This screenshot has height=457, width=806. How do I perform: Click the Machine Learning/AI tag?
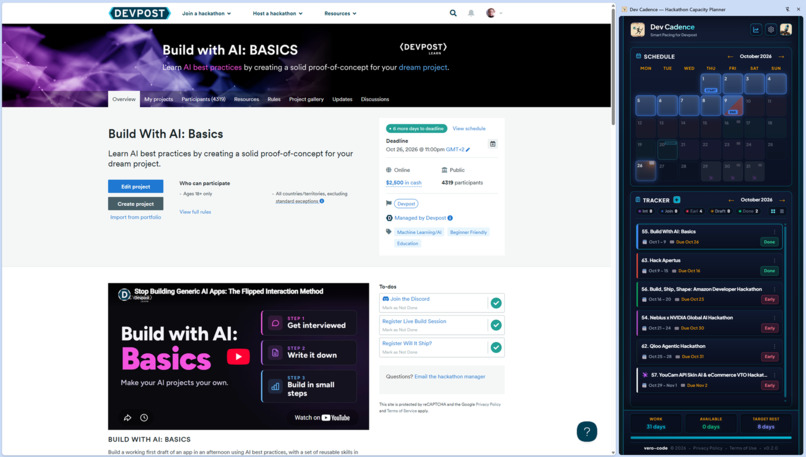click(x=419, y=232)
